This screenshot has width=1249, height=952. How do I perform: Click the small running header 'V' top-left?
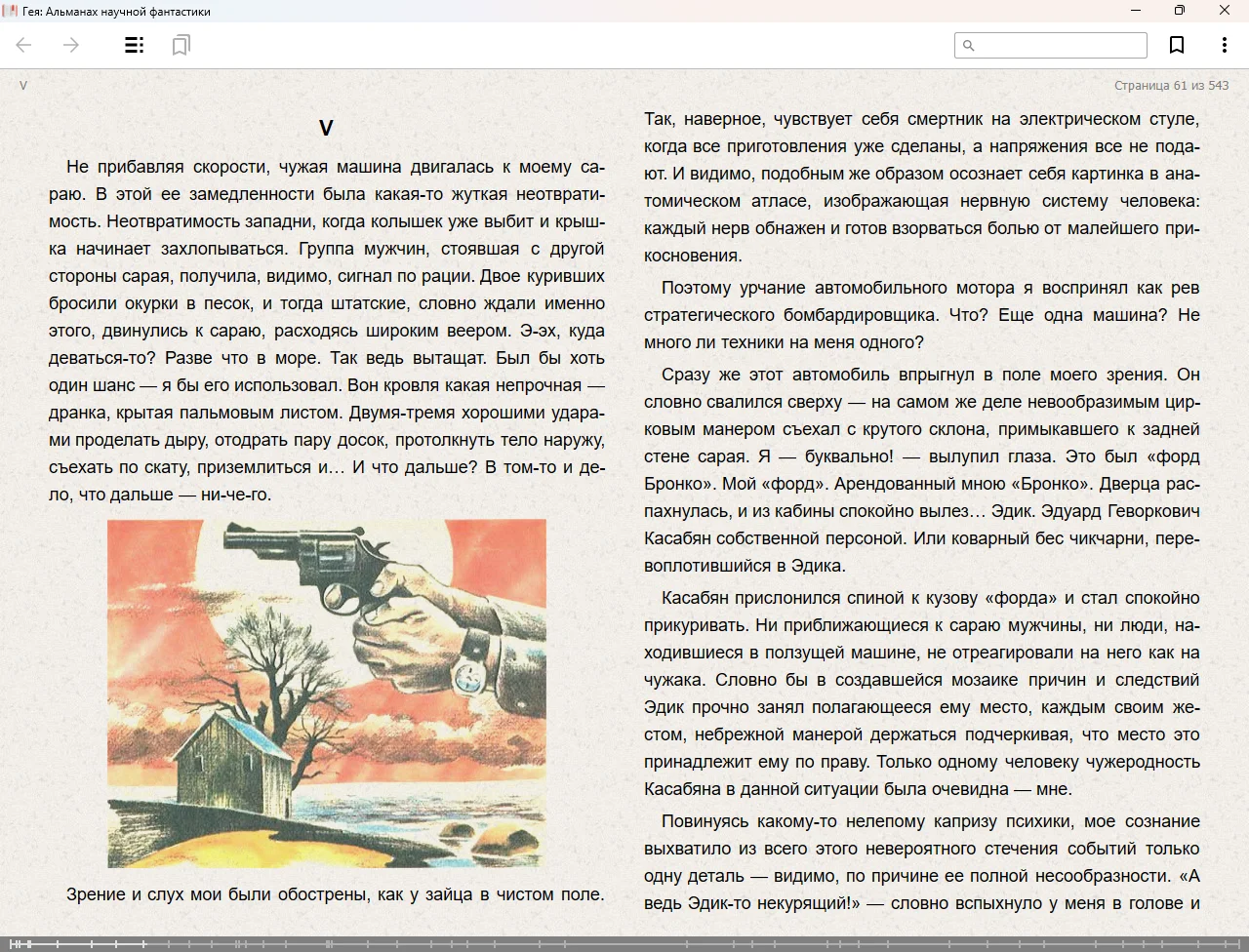(23, 86)
